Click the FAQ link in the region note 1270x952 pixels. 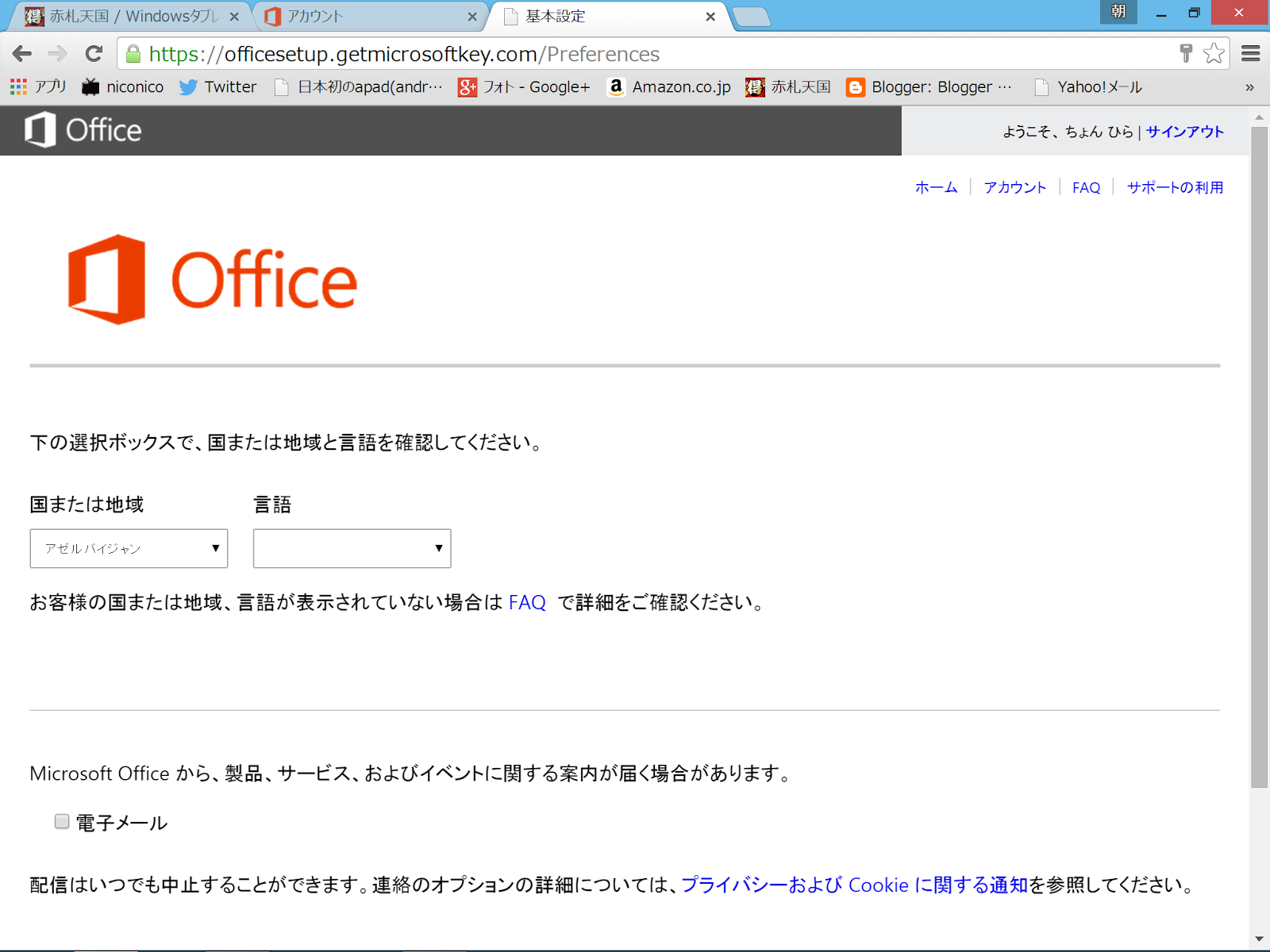pos(527,603)
